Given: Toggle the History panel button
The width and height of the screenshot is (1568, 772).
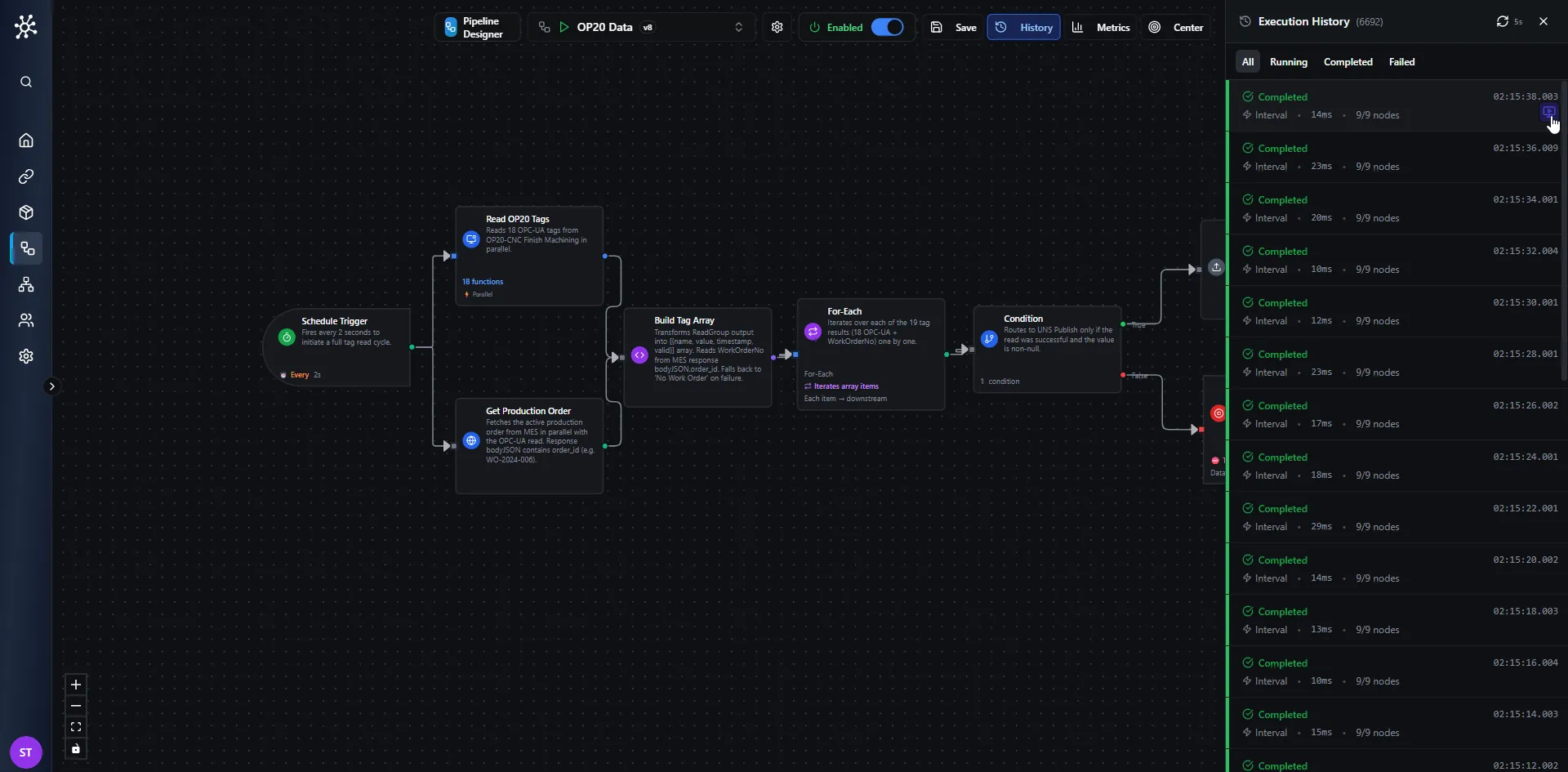Looking at the screenshot, I should click(x=1023, y=27).
